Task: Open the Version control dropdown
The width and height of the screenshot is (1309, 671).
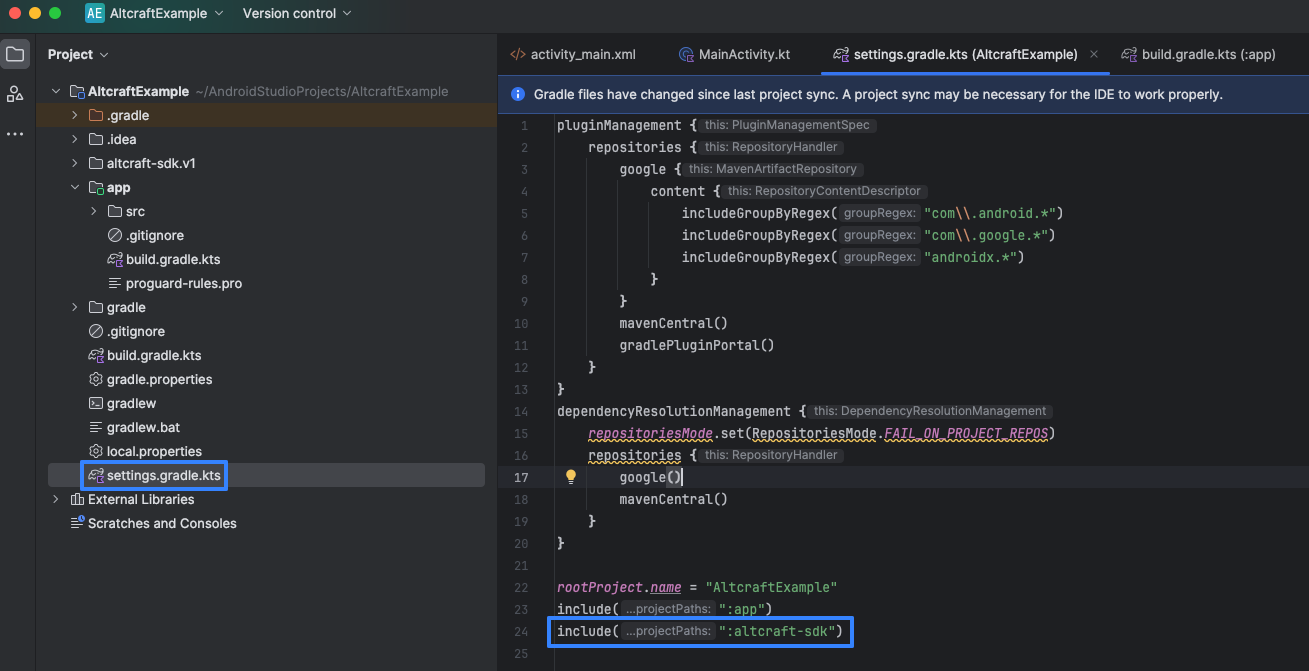Action: pyautogui.click(x=297, y=13)
